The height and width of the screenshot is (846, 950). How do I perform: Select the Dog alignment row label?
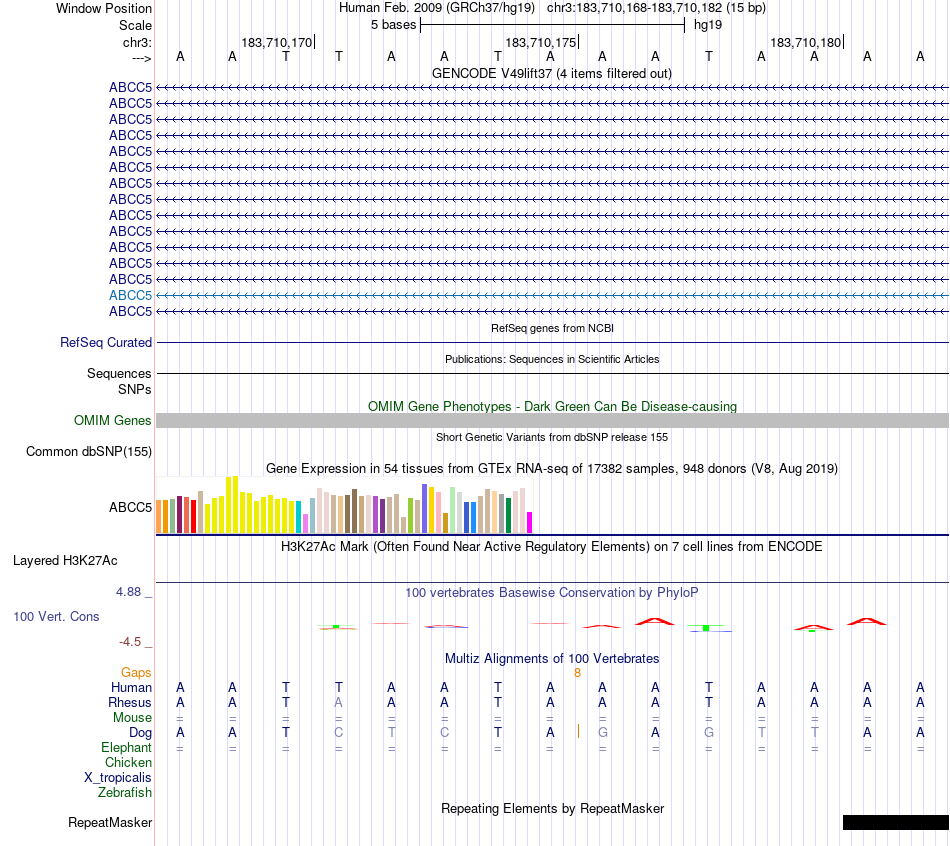coord(141,733)
